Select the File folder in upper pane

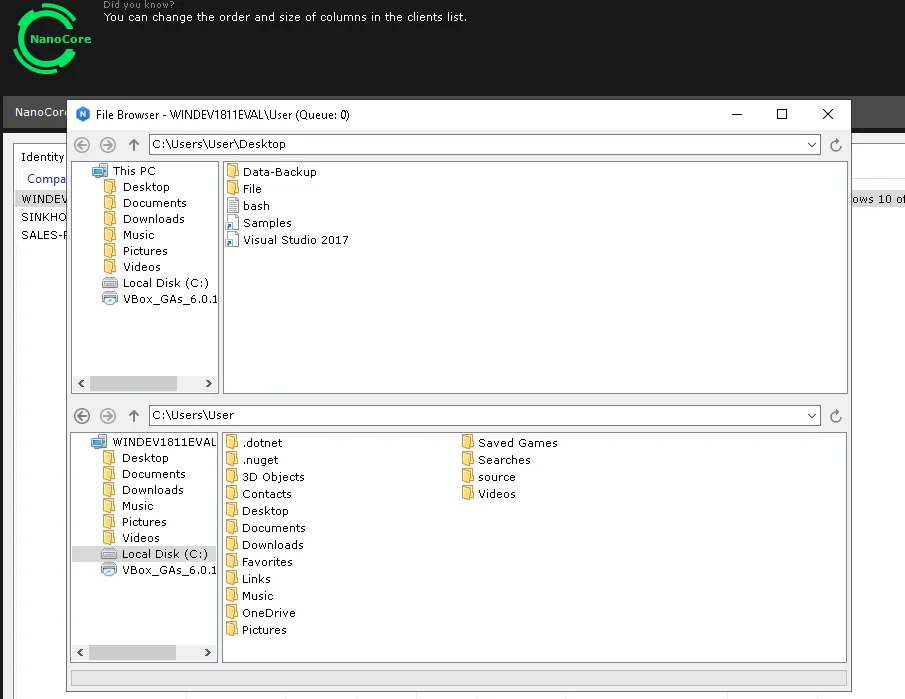244,189
